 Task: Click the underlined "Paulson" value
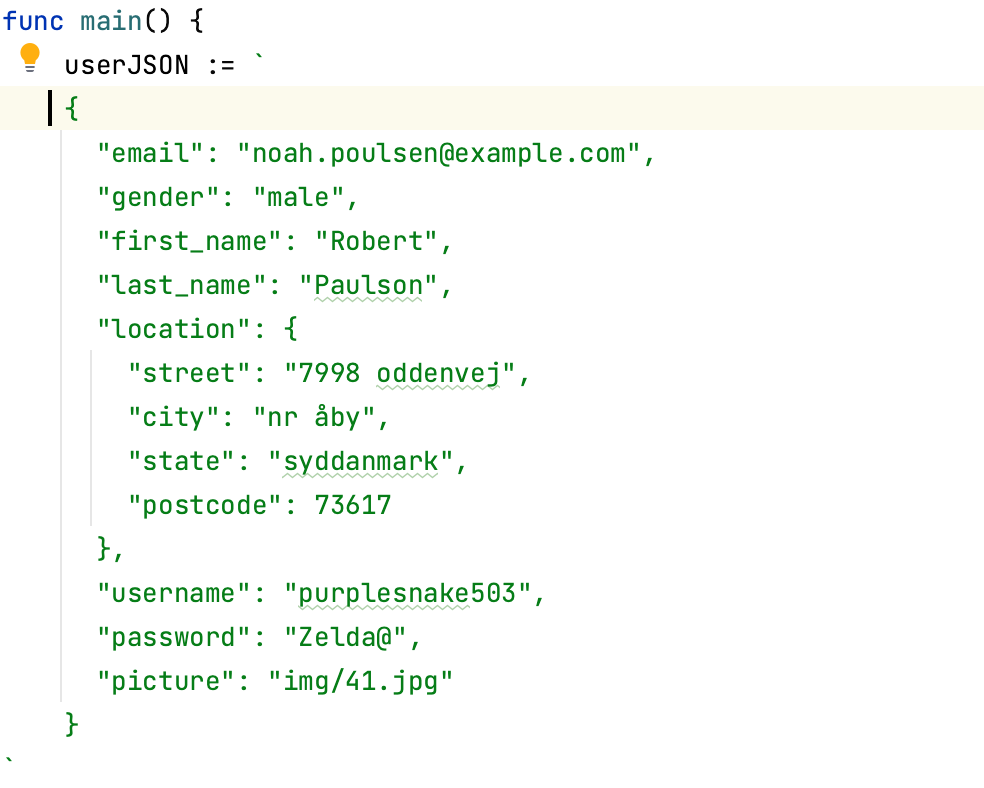tap(368, 285)
